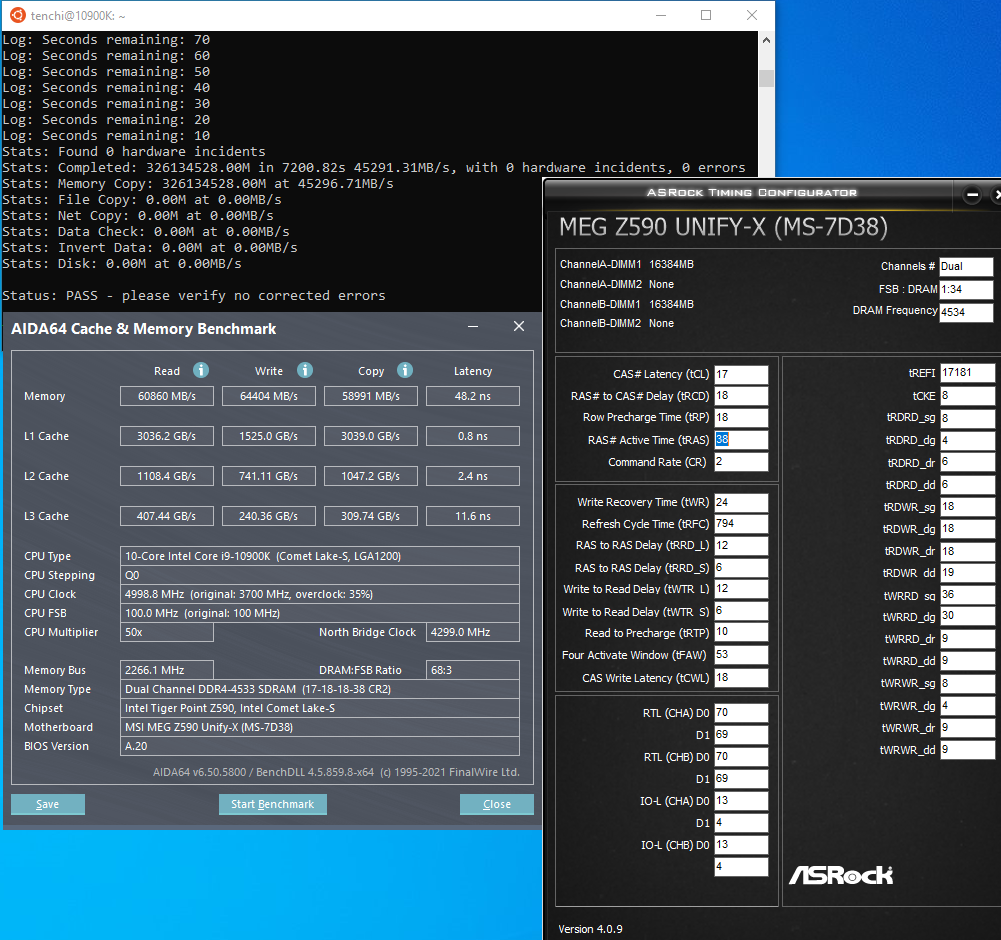Click the FSB : DRAM ratio field
This screenshot has width=1001, height=940.
(966, 289)
